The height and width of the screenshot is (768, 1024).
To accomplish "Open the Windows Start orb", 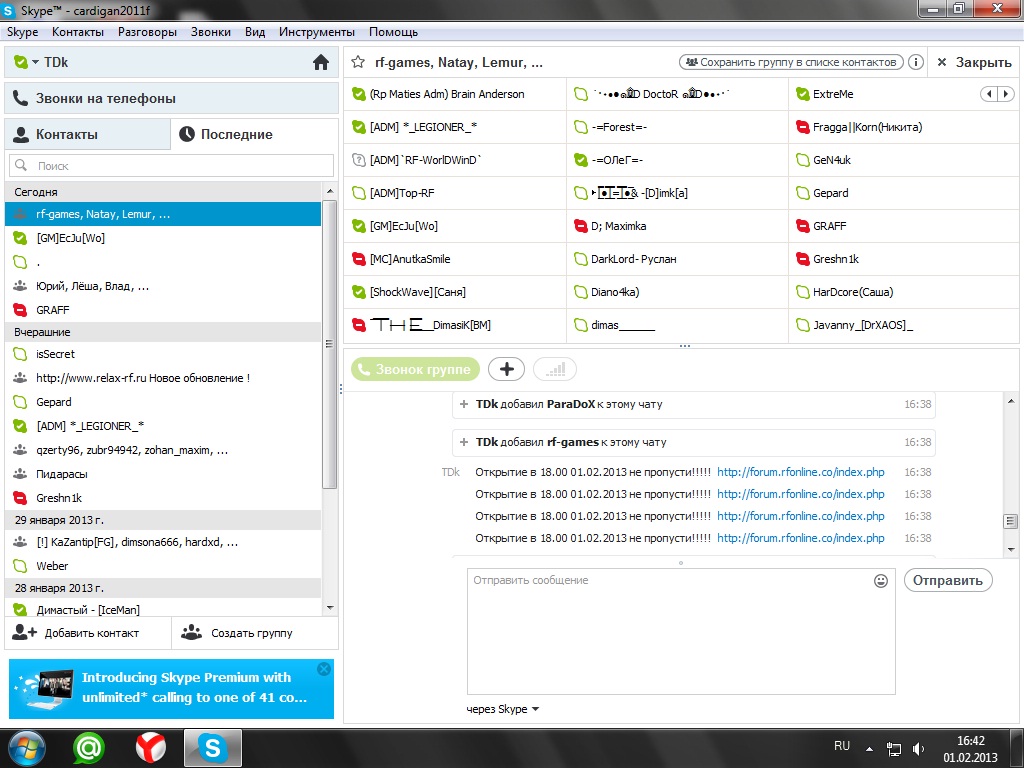I will click(x=26, y=748).
